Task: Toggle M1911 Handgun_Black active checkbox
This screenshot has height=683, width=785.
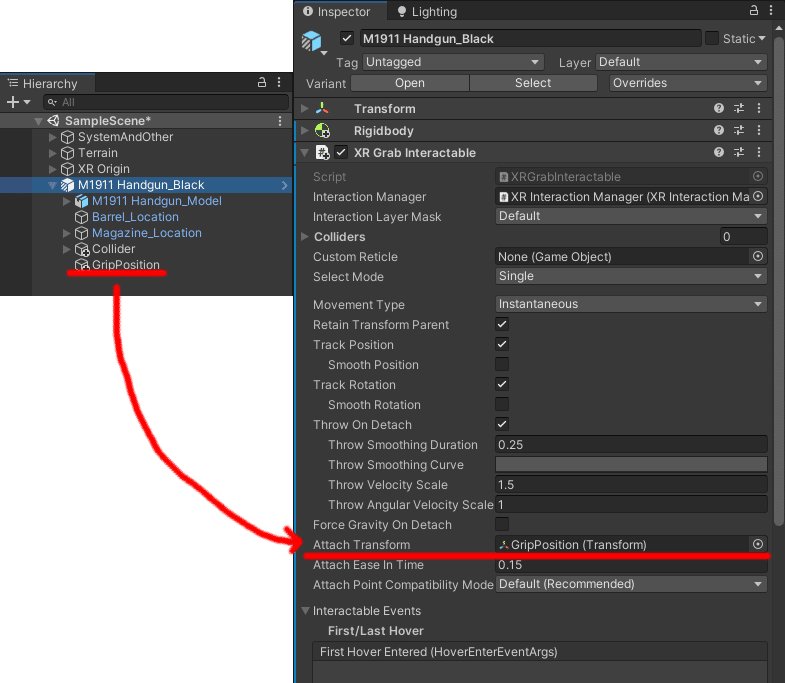Action: point(347,38)
